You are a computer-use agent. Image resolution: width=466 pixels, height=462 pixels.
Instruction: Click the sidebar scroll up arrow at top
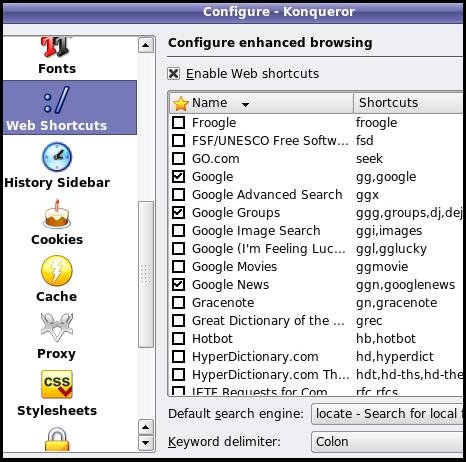point(146,45)
